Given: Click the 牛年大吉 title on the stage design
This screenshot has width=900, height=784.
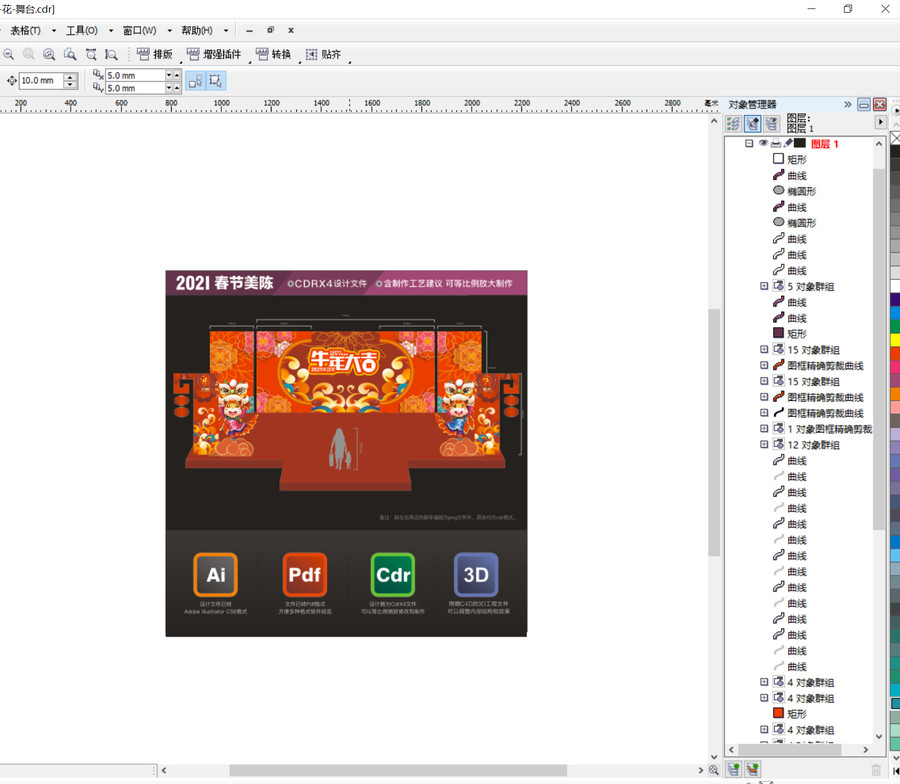Looking at the screenshot, I should coord(344,362).
